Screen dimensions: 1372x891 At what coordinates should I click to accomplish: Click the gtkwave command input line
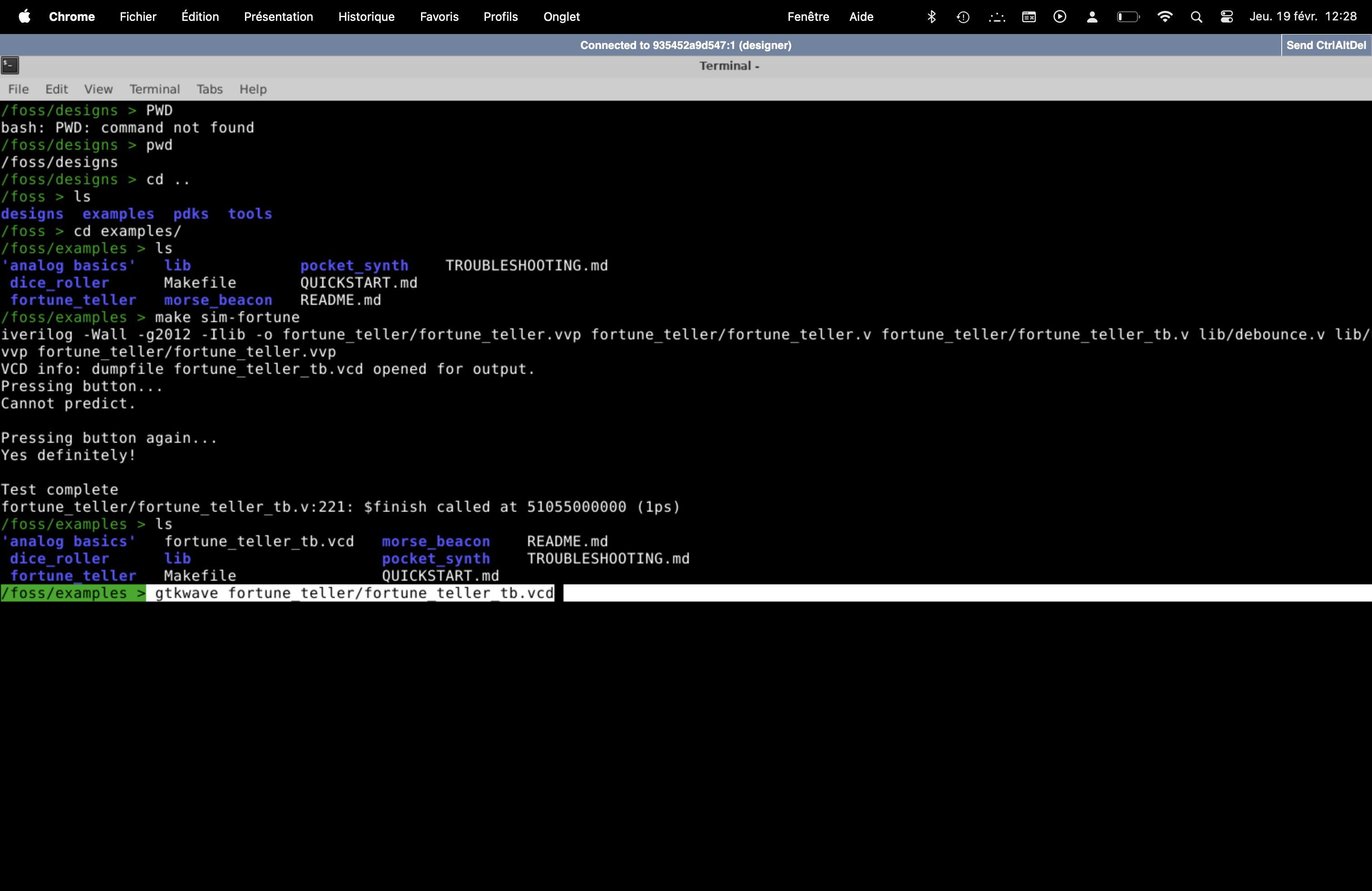click(354, 593)
